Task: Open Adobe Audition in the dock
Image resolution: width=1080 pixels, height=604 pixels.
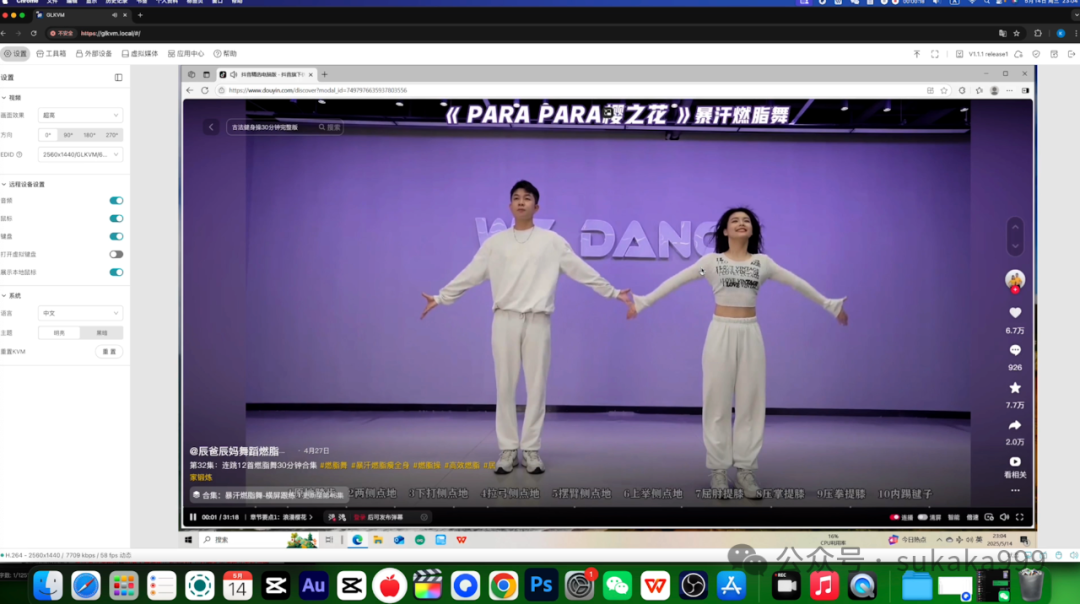Action: tap(313, 585)
